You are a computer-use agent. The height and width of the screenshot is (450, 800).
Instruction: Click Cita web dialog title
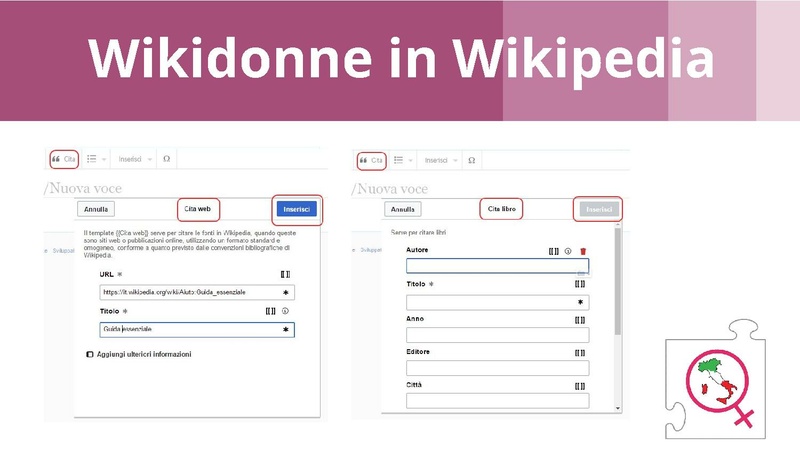pyautogui.click(x=197, y=209)
